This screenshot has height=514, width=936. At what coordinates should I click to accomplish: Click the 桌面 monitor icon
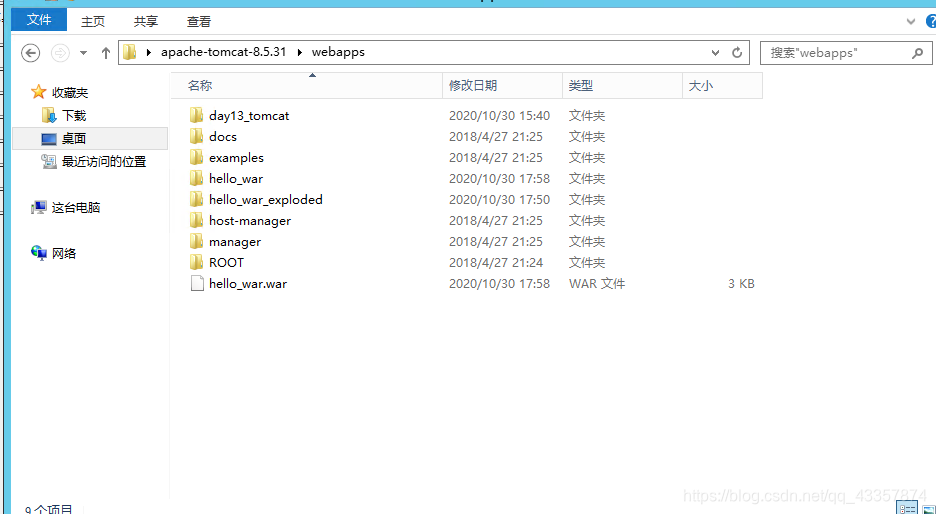pos(49,139)
